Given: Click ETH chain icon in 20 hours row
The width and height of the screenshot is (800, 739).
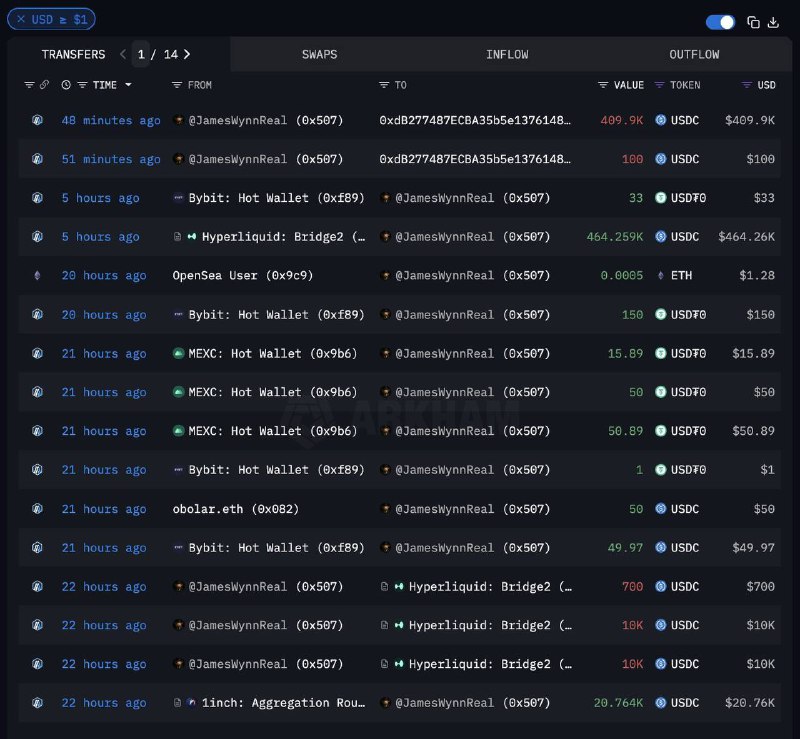Looking at the screenshot, I should pos(37,276).
